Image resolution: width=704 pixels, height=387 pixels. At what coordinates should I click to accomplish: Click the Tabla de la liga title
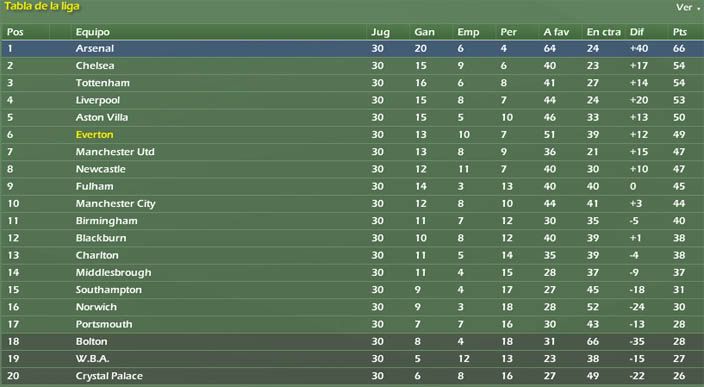point(42,7)
